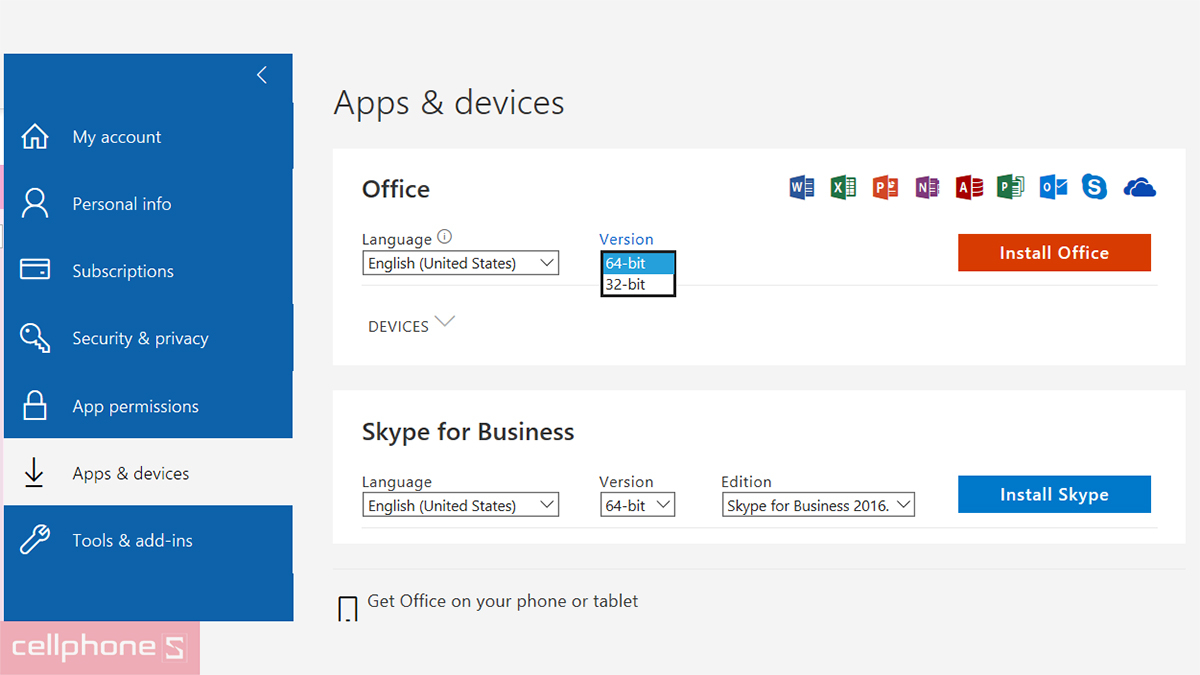This screenshot has width=1200, height=675.
Task: Click the Excel app icon
Action: coord(843,187)
